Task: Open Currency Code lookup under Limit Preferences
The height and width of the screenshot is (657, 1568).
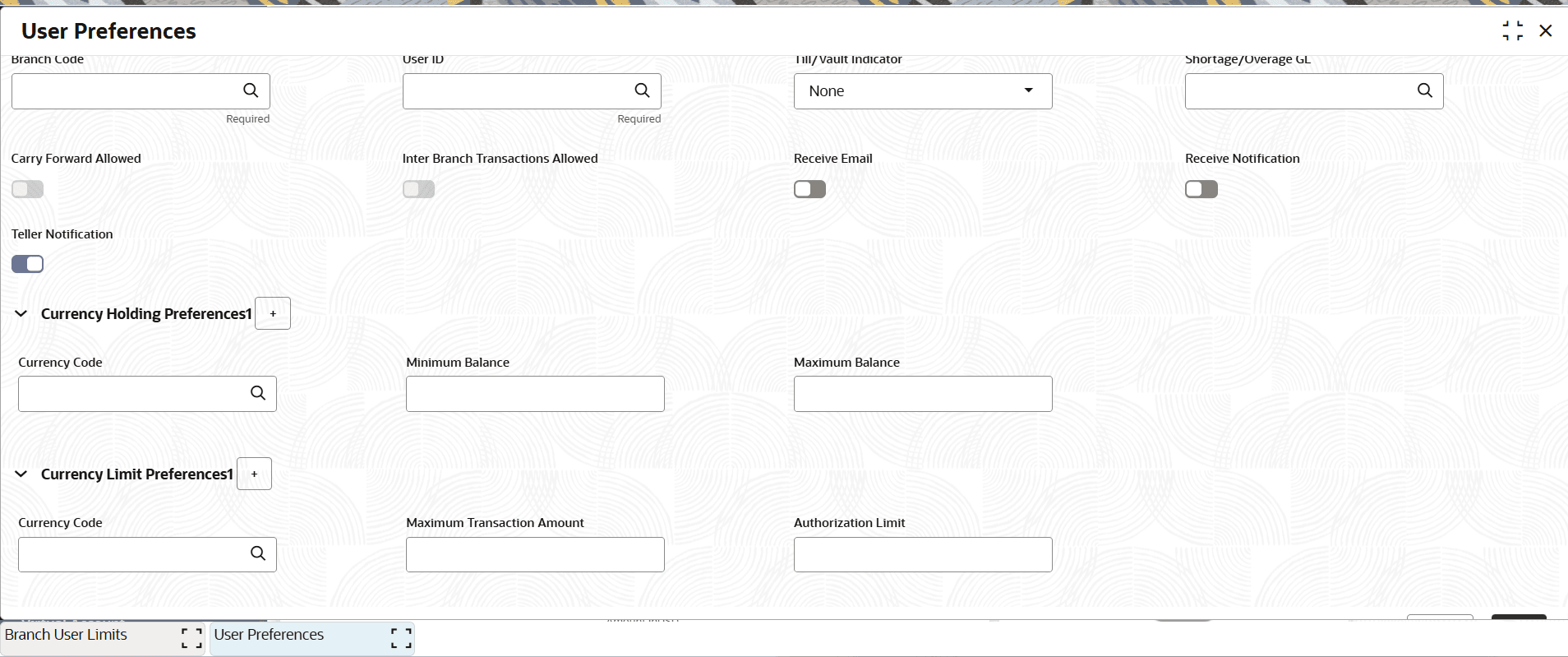Action: (257, 553)
